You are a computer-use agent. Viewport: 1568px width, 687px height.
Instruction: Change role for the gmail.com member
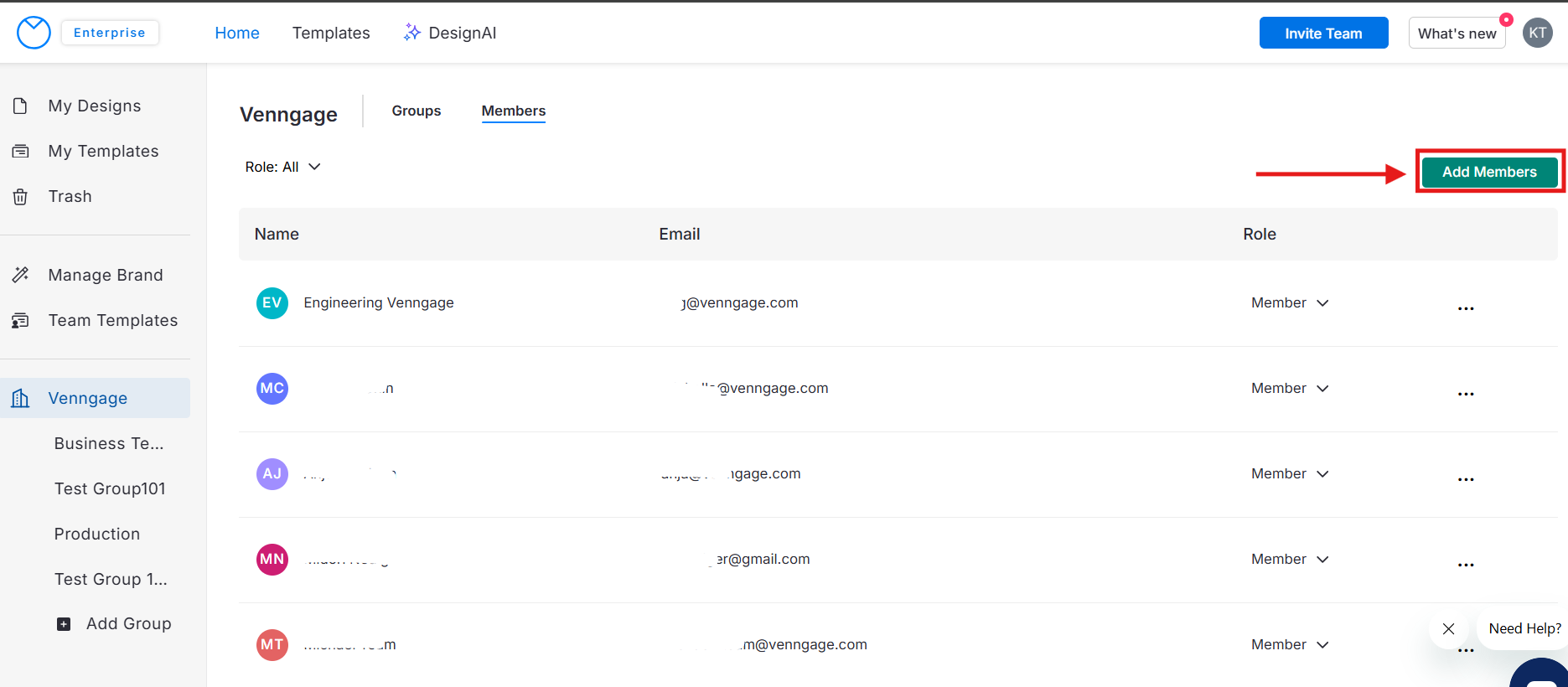point(1290,559)
